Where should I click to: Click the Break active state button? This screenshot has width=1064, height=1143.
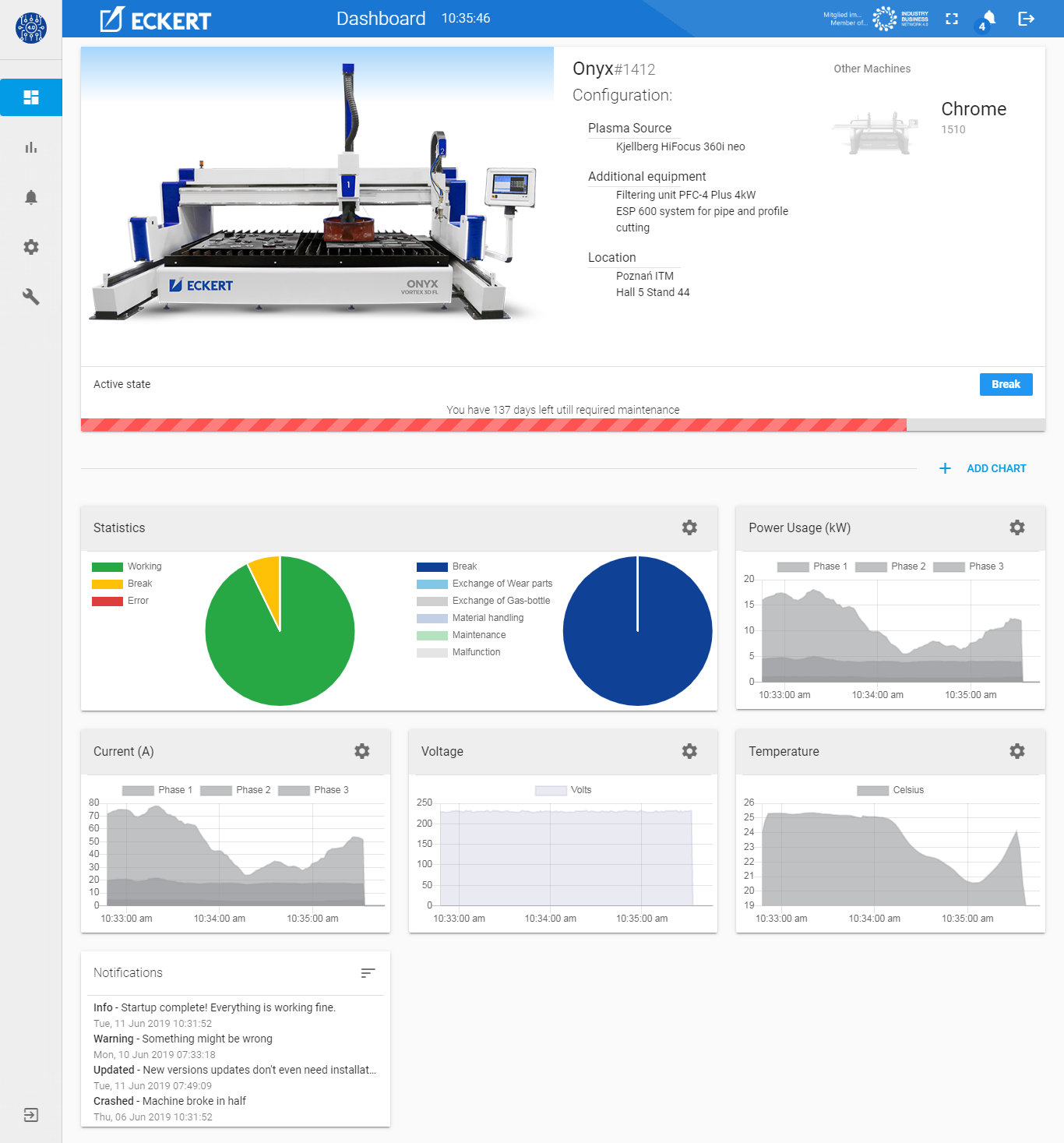coord(1006,384)
